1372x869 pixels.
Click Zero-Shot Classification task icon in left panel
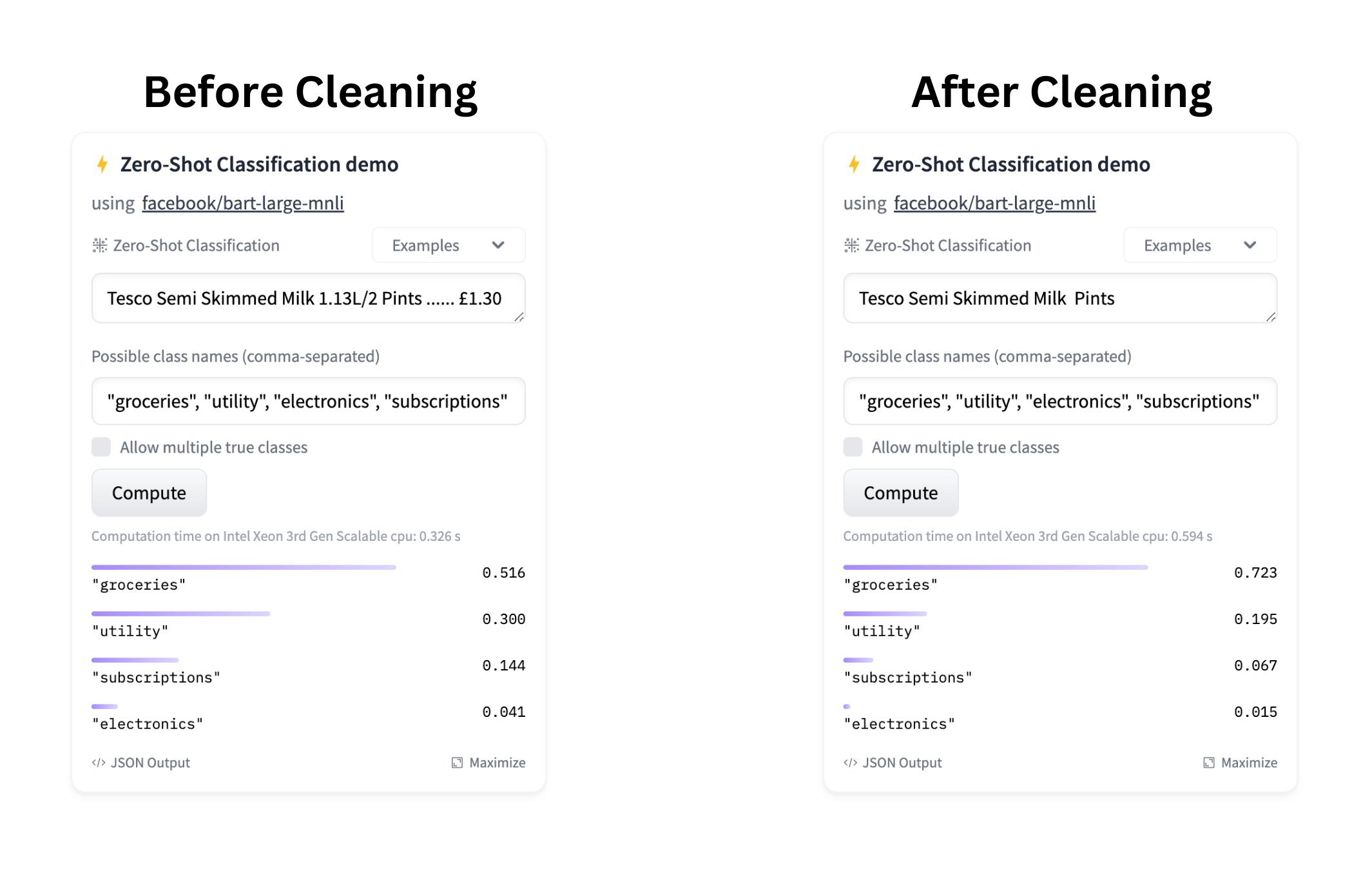click(x=100, y=246)
